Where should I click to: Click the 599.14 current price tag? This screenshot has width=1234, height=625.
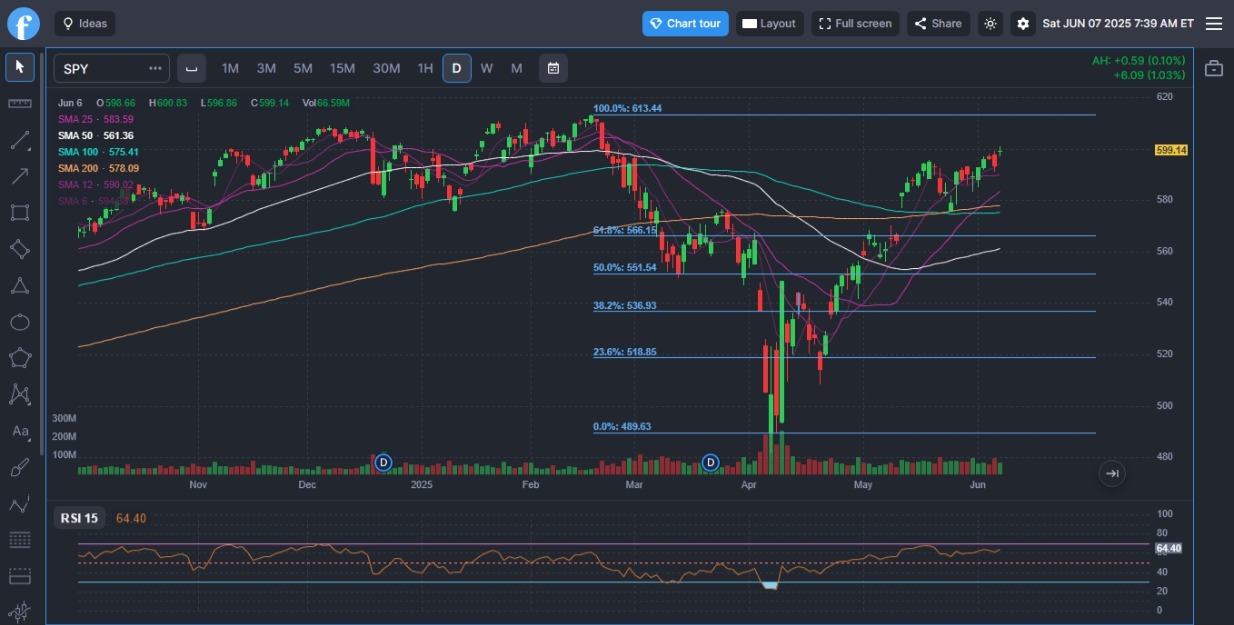coord(1171,150)
